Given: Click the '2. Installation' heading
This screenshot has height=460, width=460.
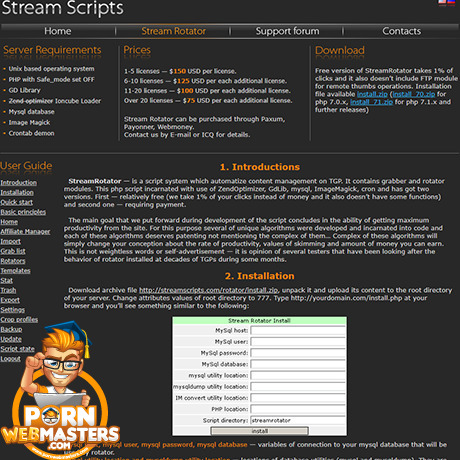Looking at the screenshot, I should point(260,276).
